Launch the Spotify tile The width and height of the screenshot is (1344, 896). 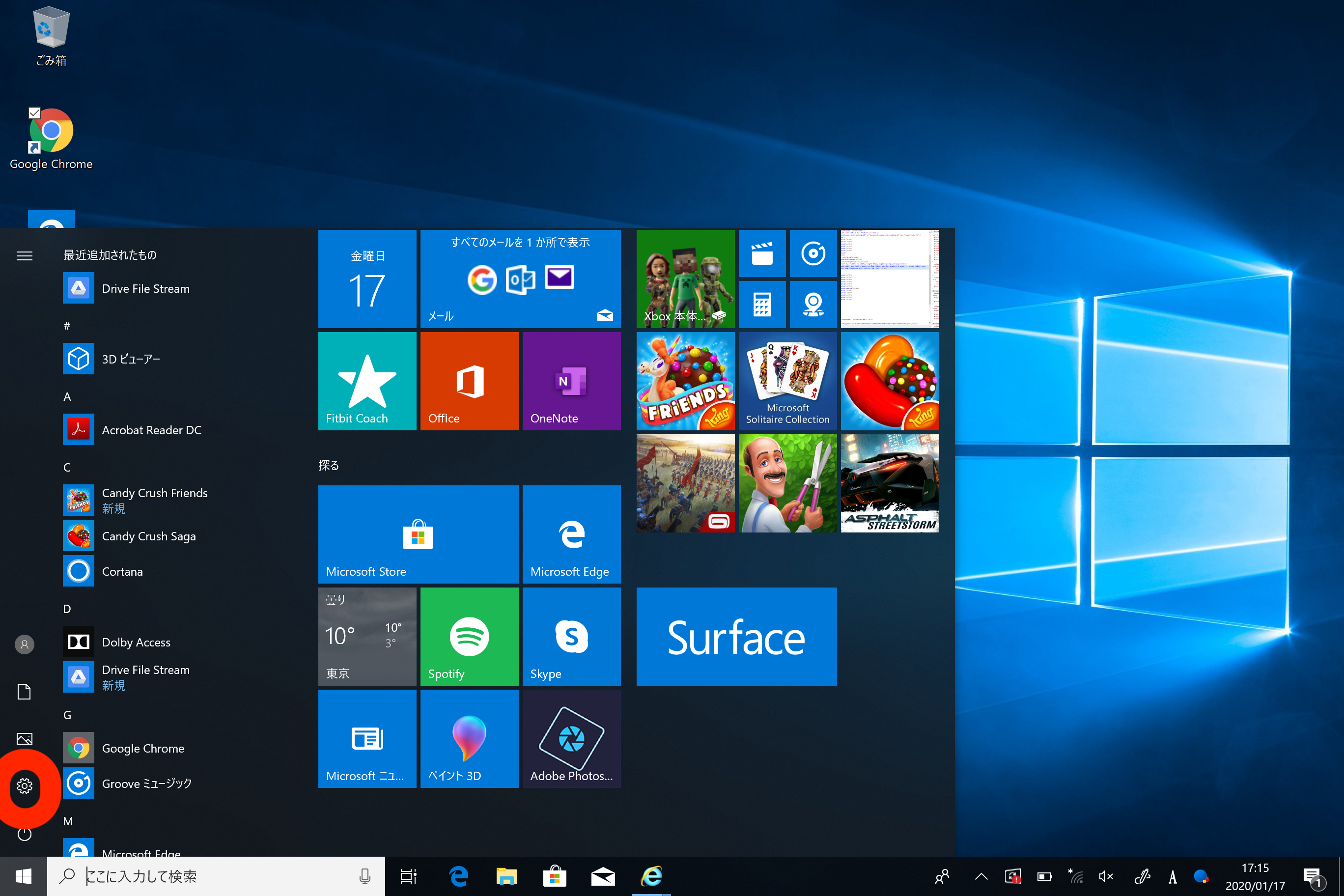[x=470, y=637]
